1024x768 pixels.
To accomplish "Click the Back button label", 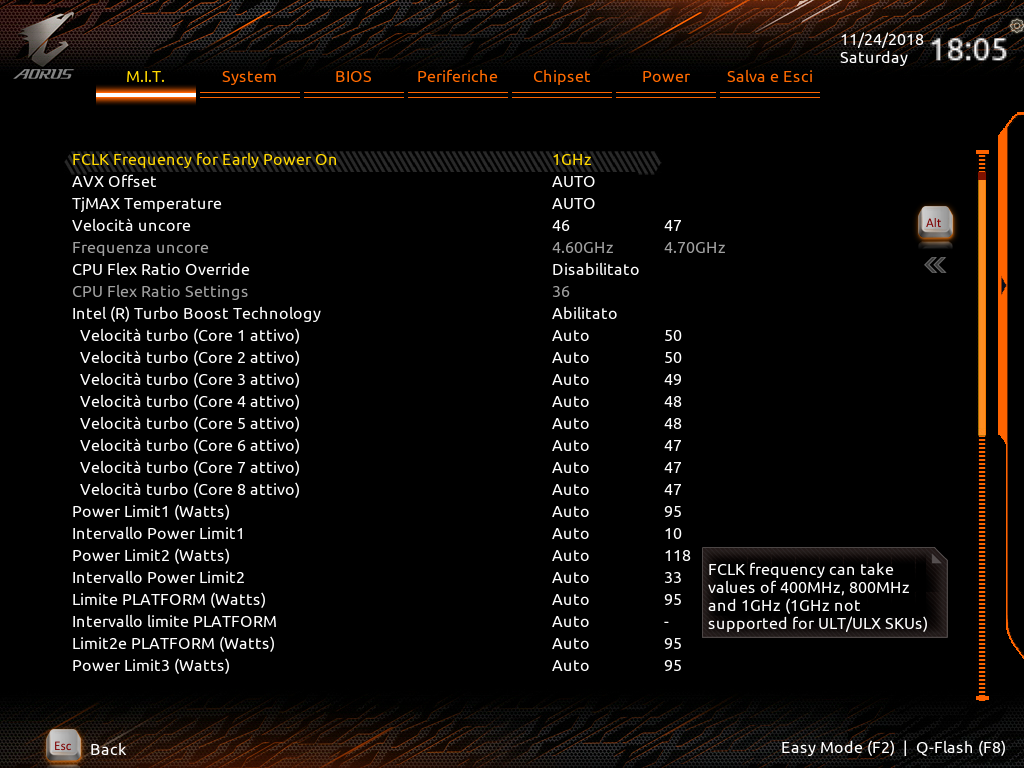I will point(108,750).
